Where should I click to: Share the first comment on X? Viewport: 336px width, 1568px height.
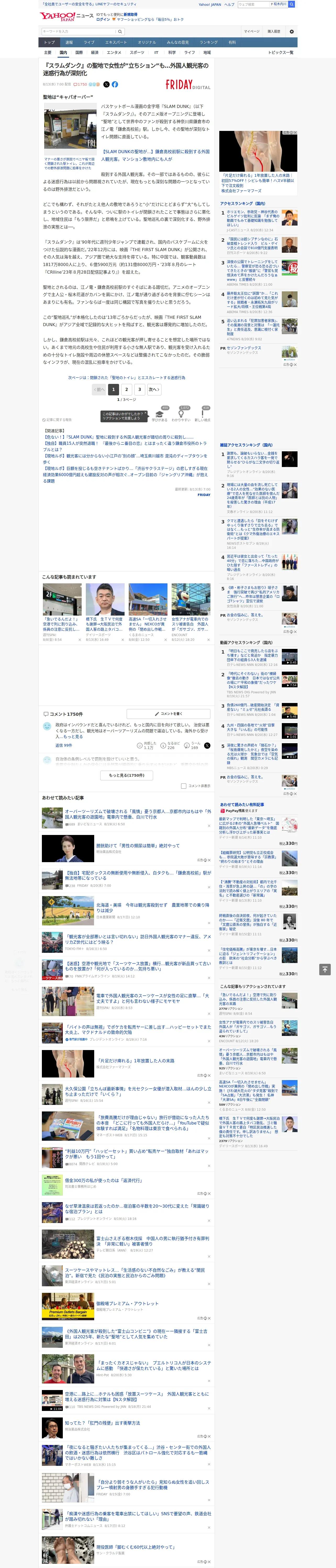point(207,745)
